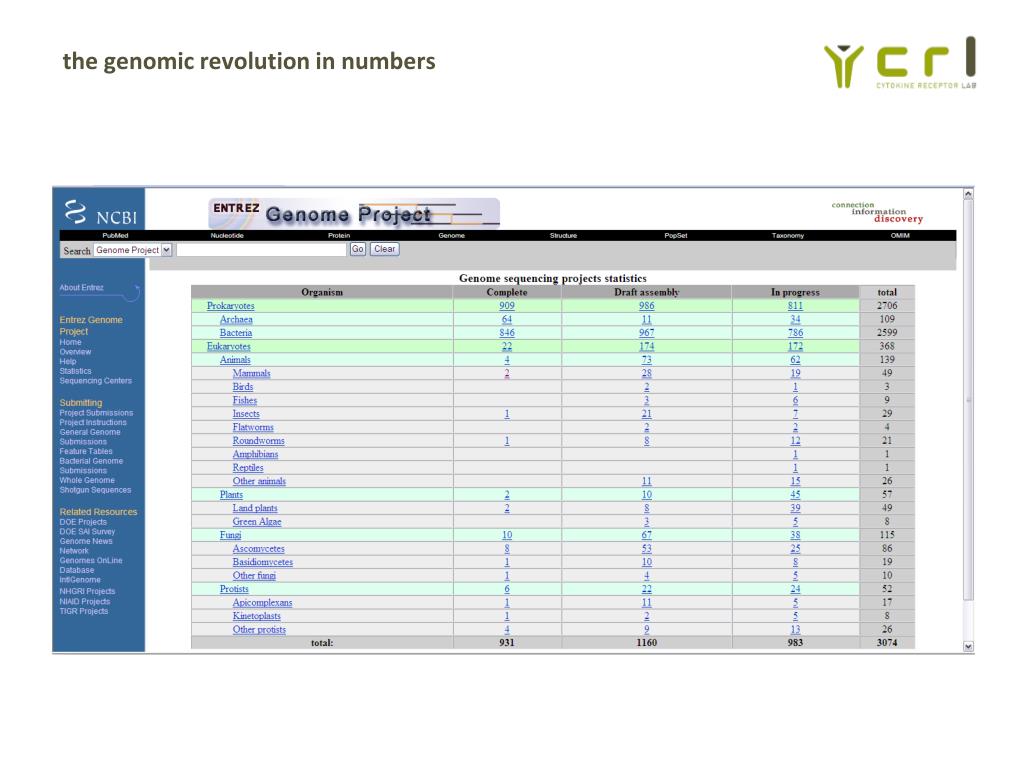
Task: Click 811 in-progress Prokaryotes count
Action: (x=795, y=306)
